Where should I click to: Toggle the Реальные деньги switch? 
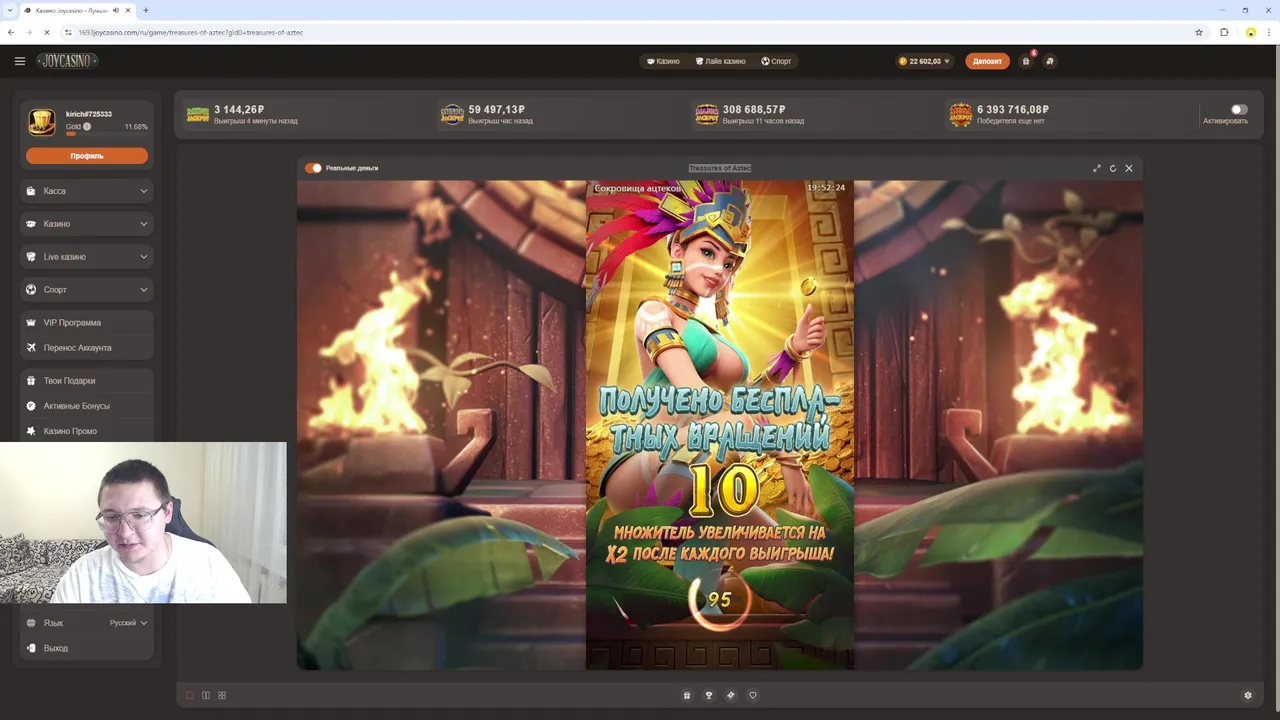click(313, 168)
